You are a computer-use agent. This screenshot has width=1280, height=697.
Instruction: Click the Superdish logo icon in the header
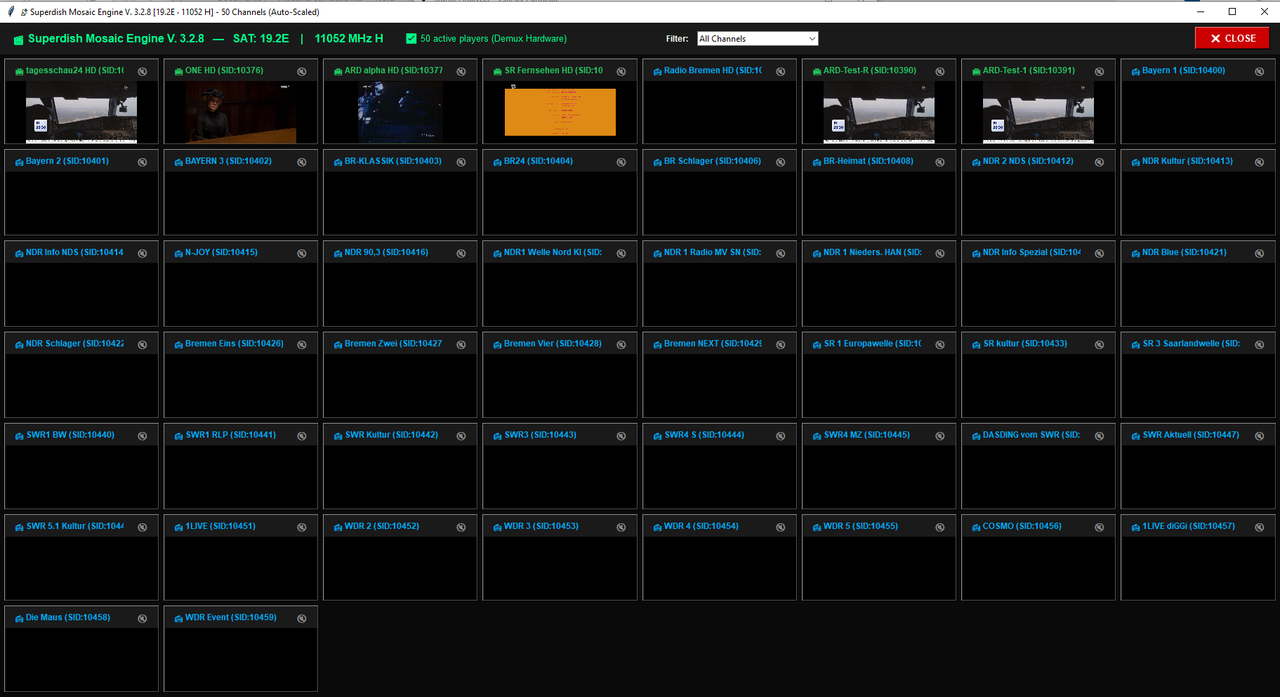coord(18,39)
